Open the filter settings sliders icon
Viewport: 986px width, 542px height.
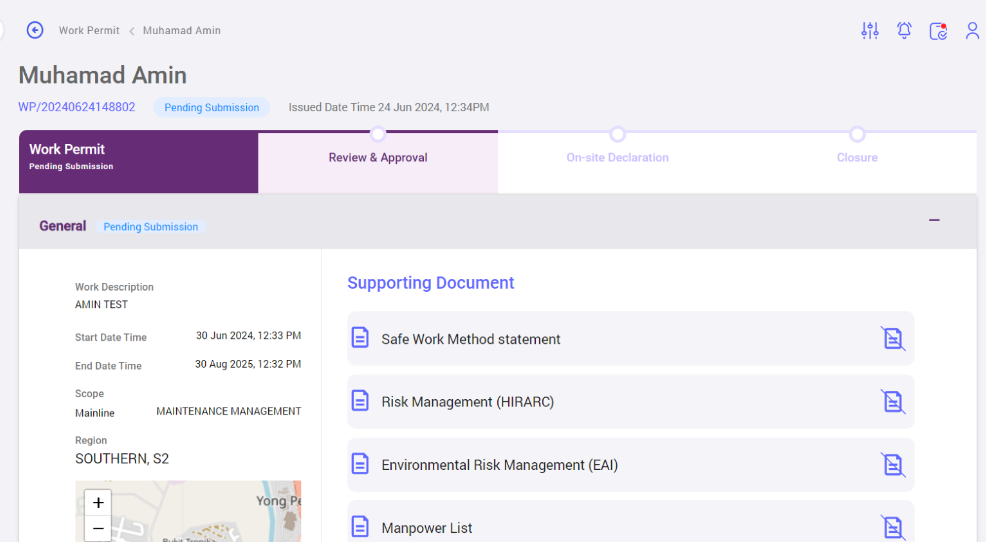point(870,30)
